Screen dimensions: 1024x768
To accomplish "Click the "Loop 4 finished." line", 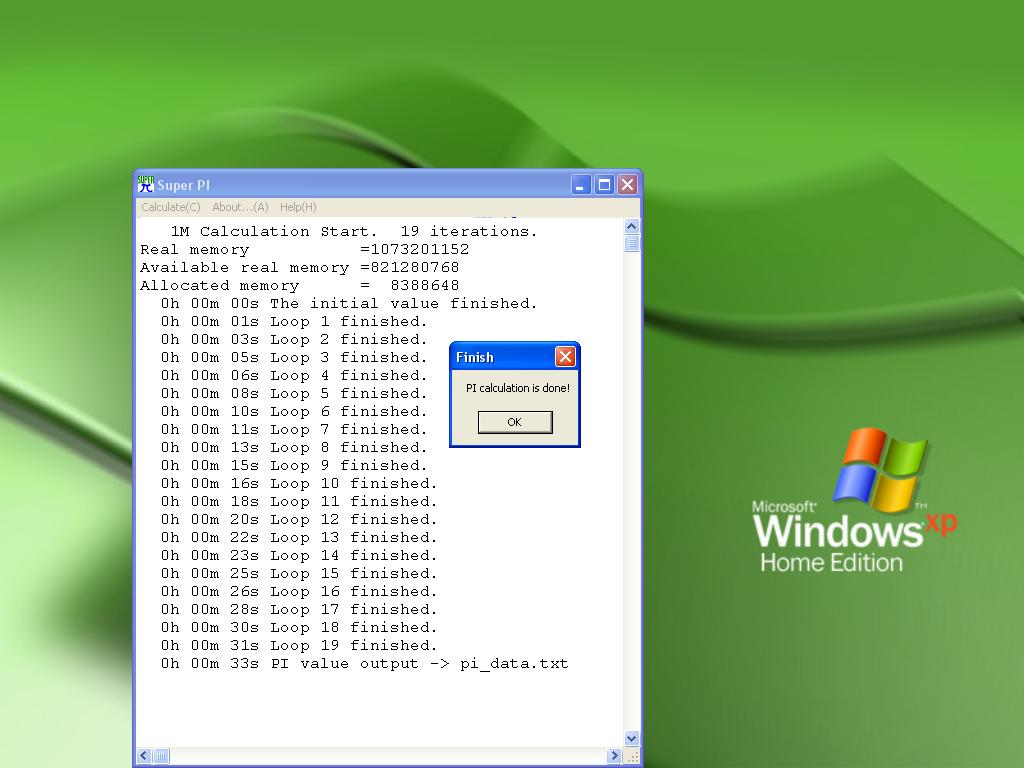I will click(294, 376).
